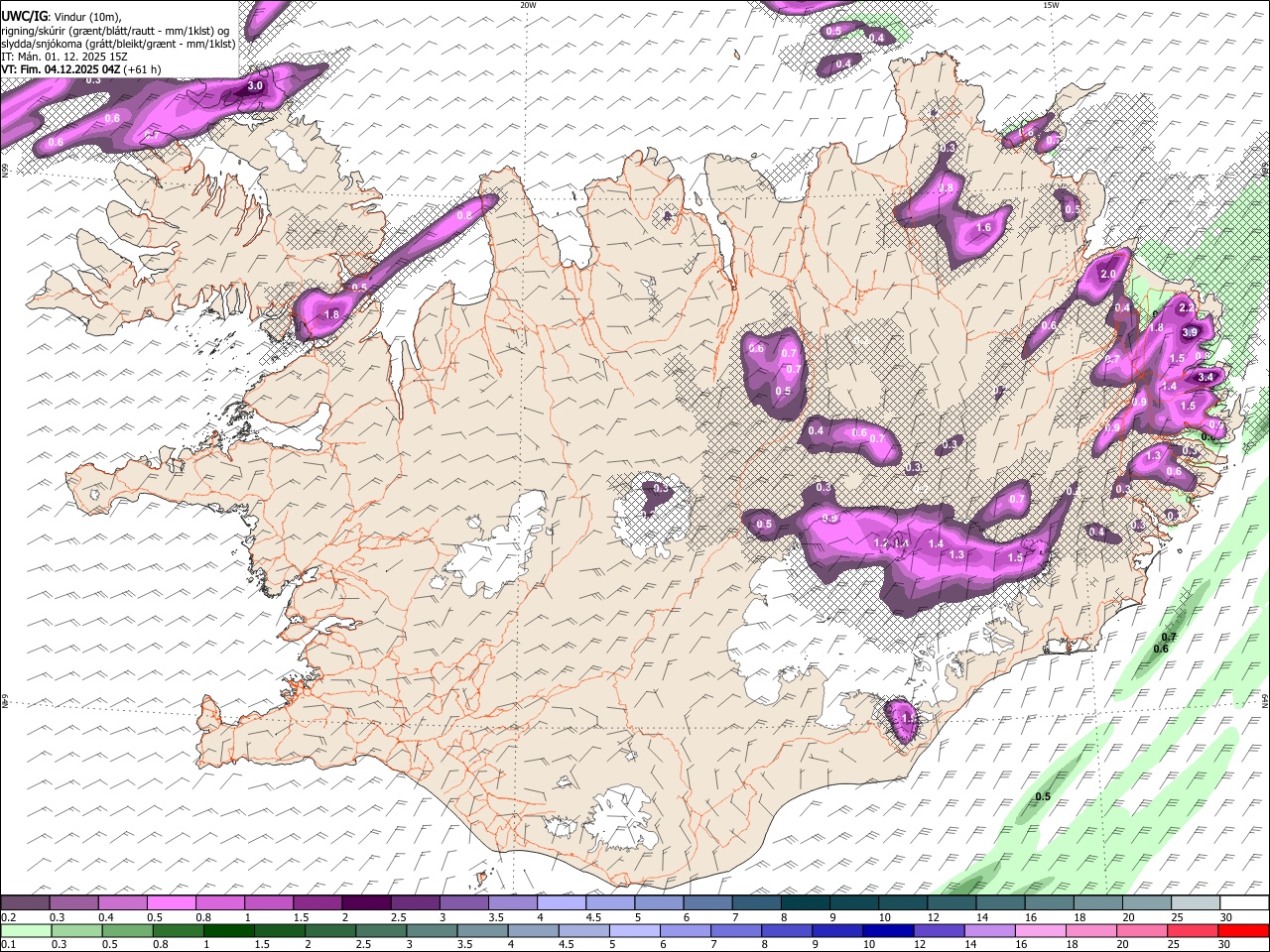Click the grey-green 2 rain swatch

(331, 930)
